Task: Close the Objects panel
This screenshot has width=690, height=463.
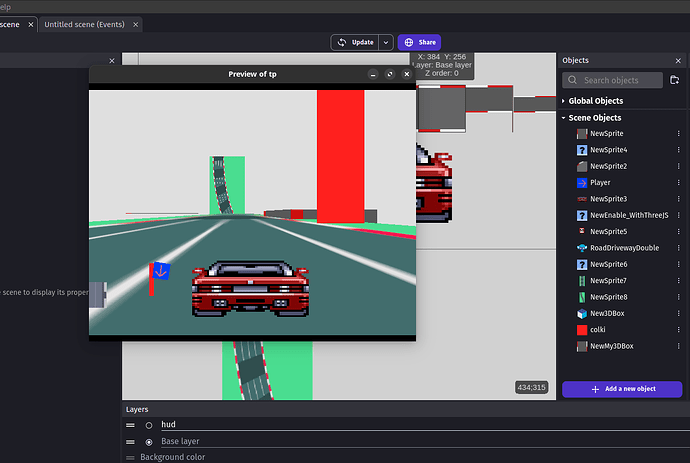Action: click(x=678, y=61)
